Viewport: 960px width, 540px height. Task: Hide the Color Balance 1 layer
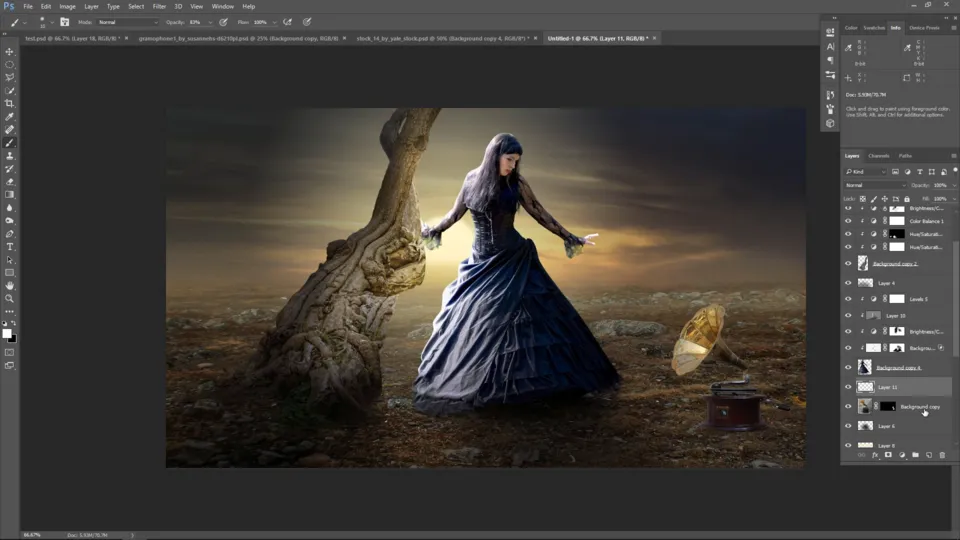tap(848, 221)
